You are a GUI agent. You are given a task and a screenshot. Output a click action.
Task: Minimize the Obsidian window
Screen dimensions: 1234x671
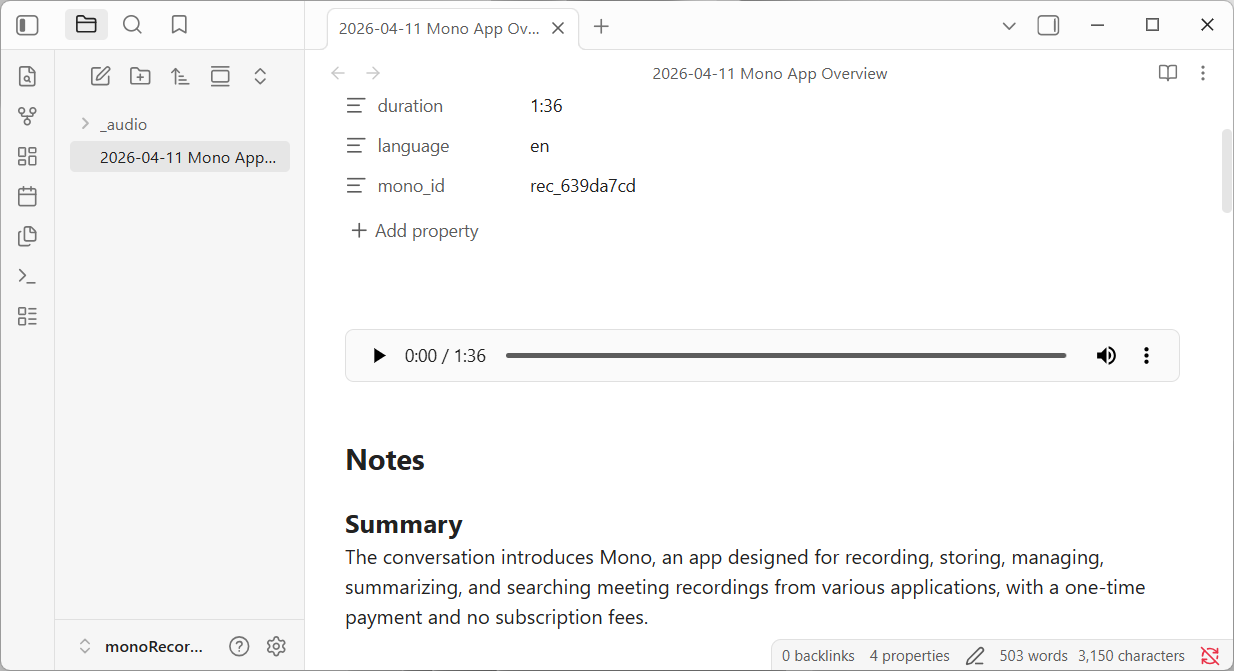pyautogui.click(x=1098, y=25)
